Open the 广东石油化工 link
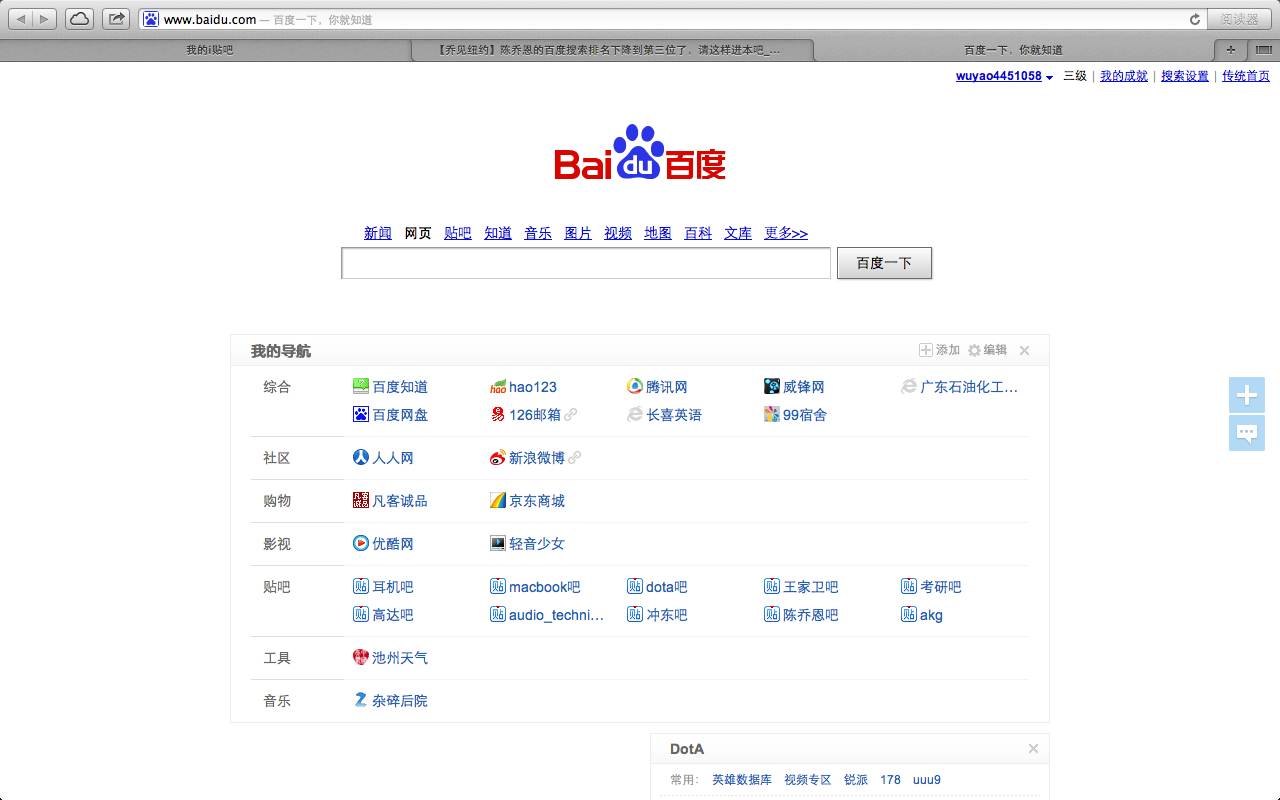The height and width of the screenshot is (800, 1280). click(x=969, y=386)
